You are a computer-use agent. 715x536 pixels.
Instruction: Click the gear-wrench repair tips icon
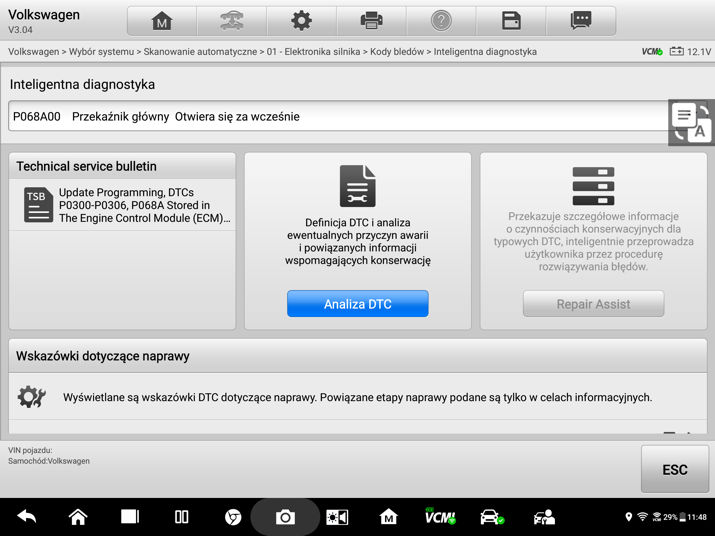pos(31,397)
